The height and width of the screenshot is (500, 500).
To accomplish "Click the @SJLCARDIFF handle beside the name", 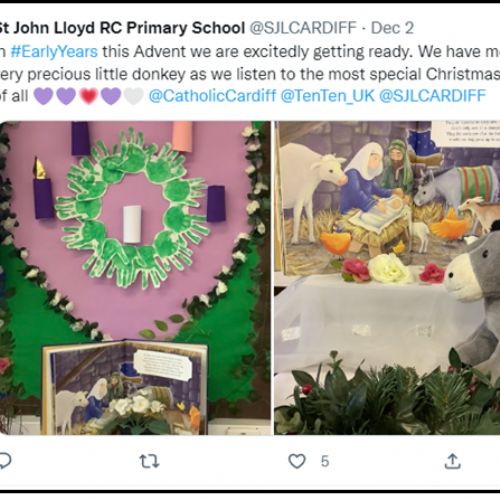I will pyautogui.click(x=303, y=28).
